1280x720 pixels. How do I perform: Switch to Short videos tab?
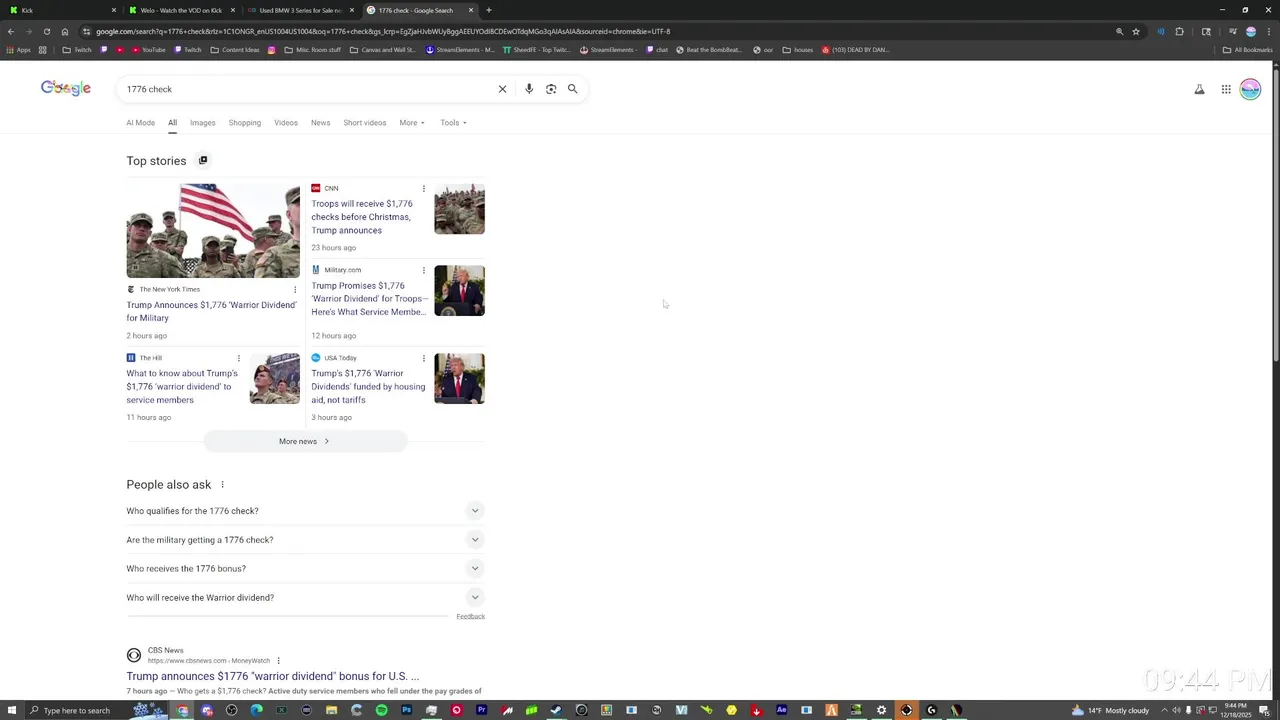pyautogui.click(x=364, y=123)
